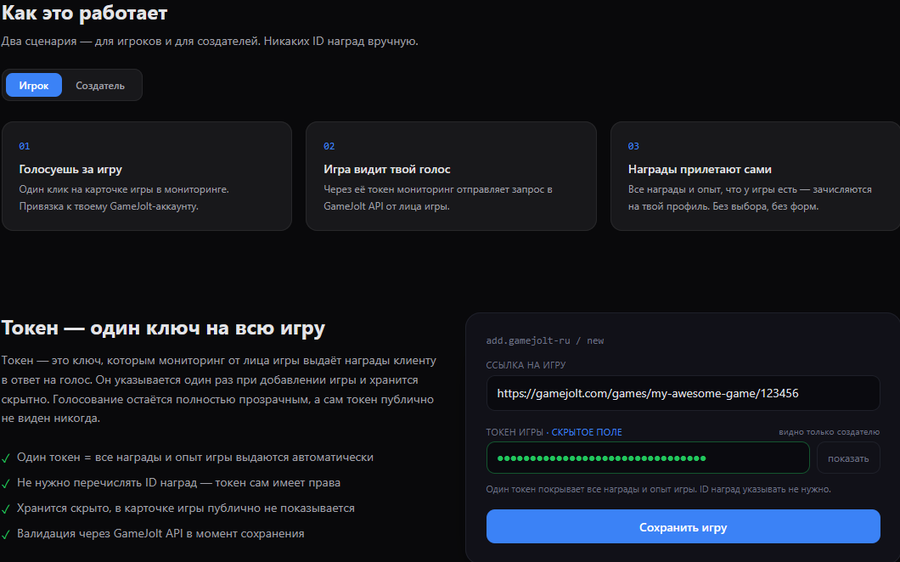Click the Токен — один ключ heading
The image size is (900, 562).
click(163, 328)
